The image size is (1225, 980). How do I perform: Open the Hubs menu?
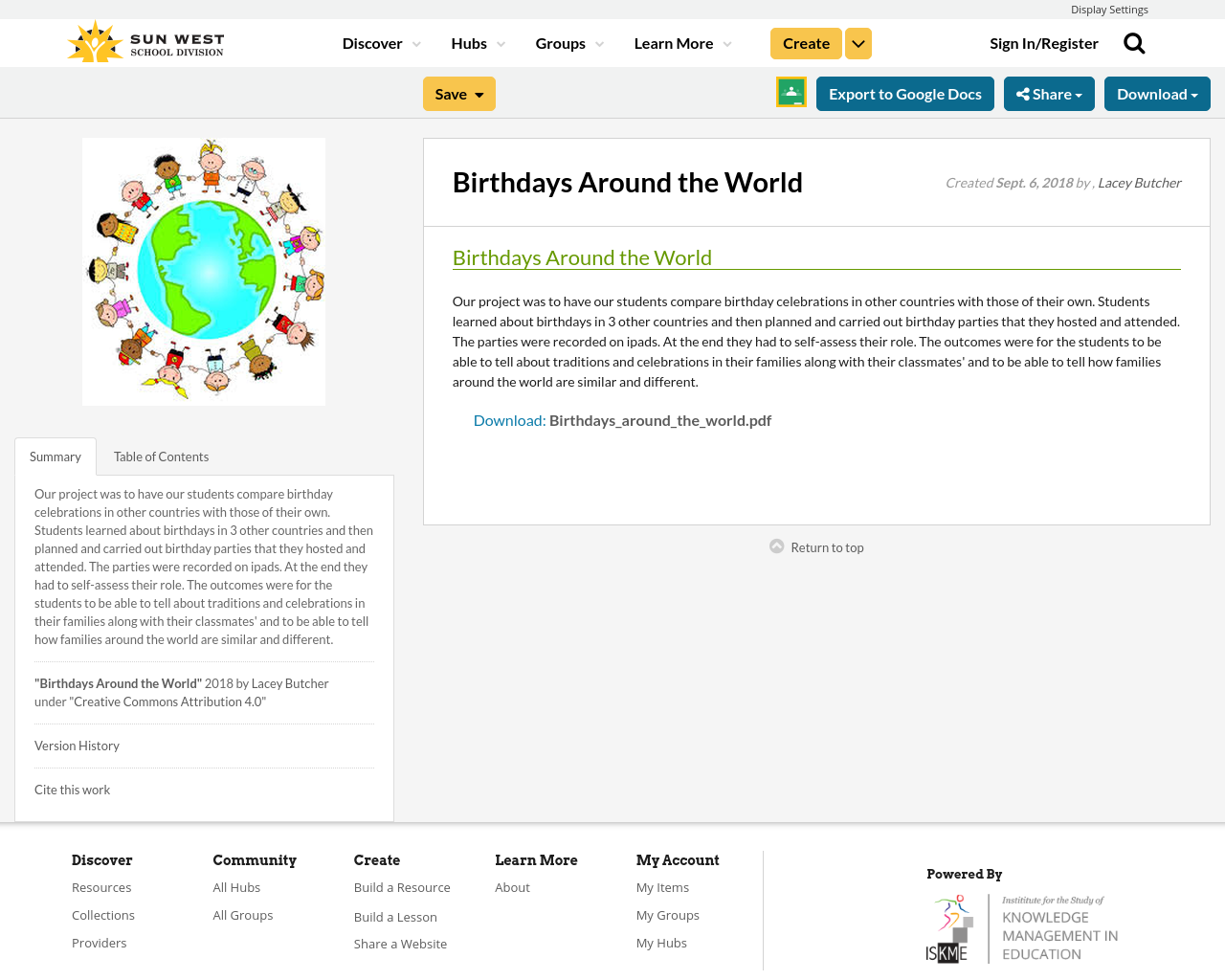[x=477, y=41]
